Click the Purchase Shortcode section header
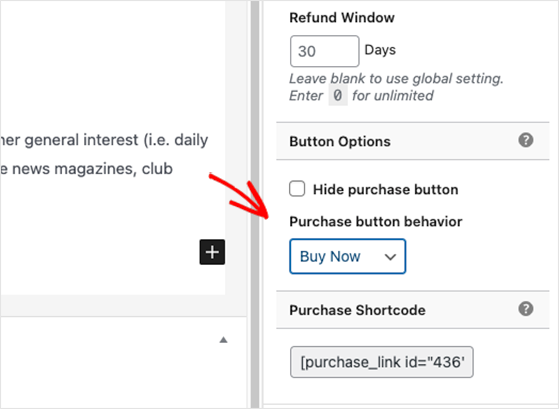 pos(412,310)
